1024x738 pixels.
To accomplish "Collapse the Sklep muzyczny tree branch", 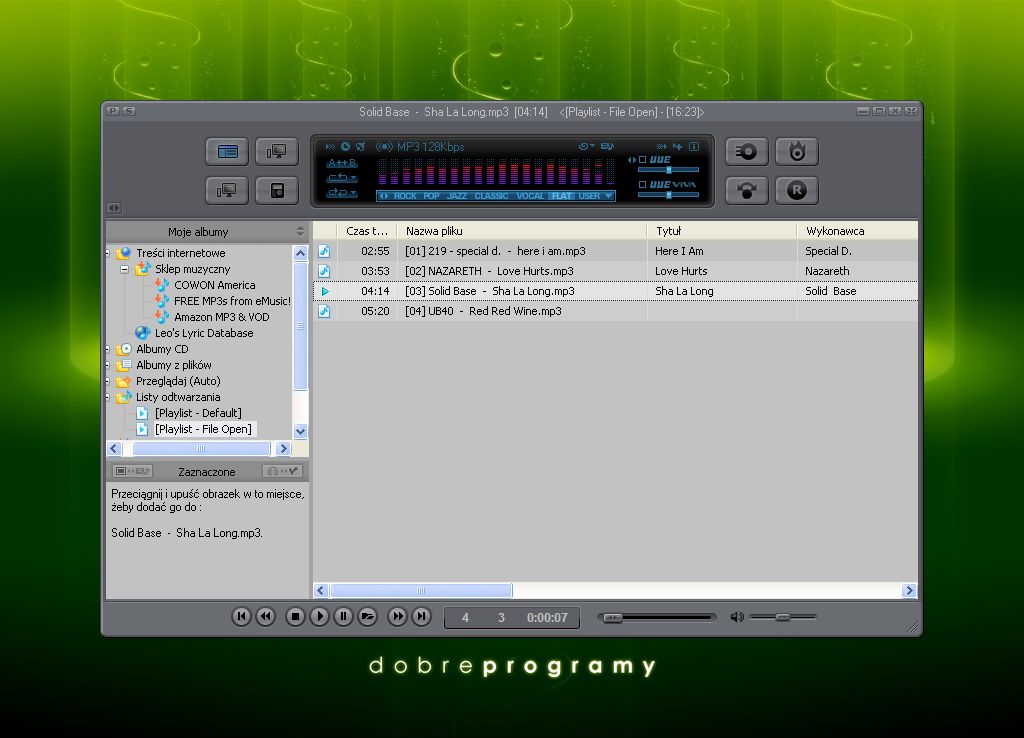I will pyautogui.click(x=124, y=268).
